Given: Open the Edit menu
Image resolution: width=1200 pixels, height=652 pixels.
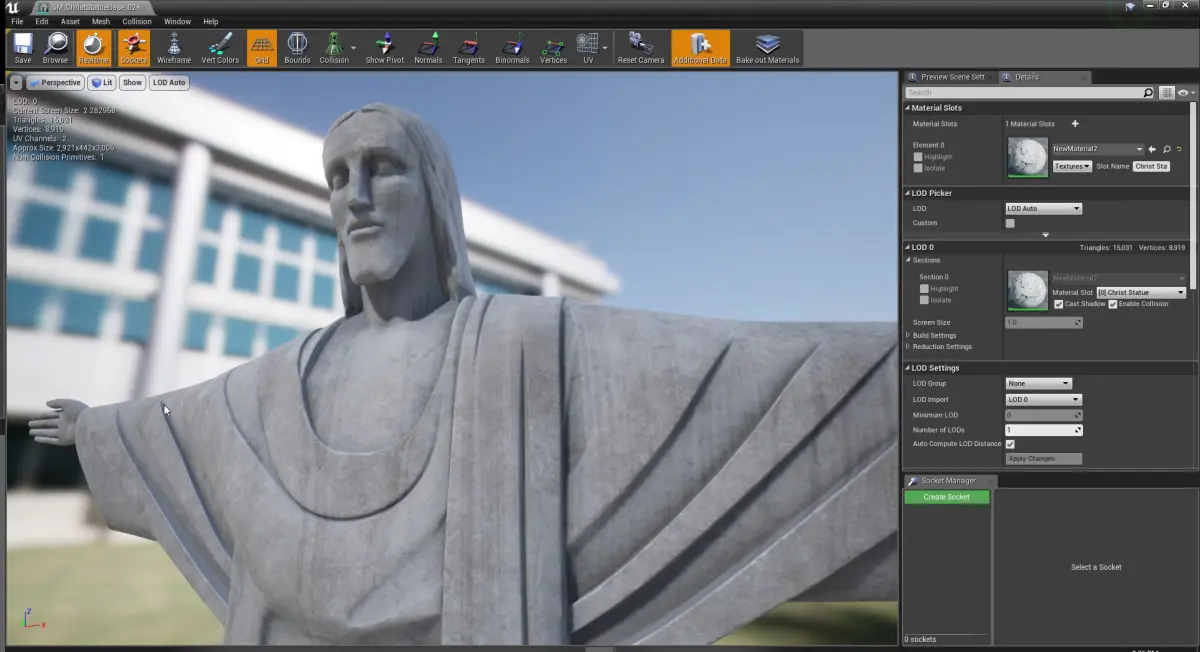Looking at the screenshot, I should coord(42,21).
